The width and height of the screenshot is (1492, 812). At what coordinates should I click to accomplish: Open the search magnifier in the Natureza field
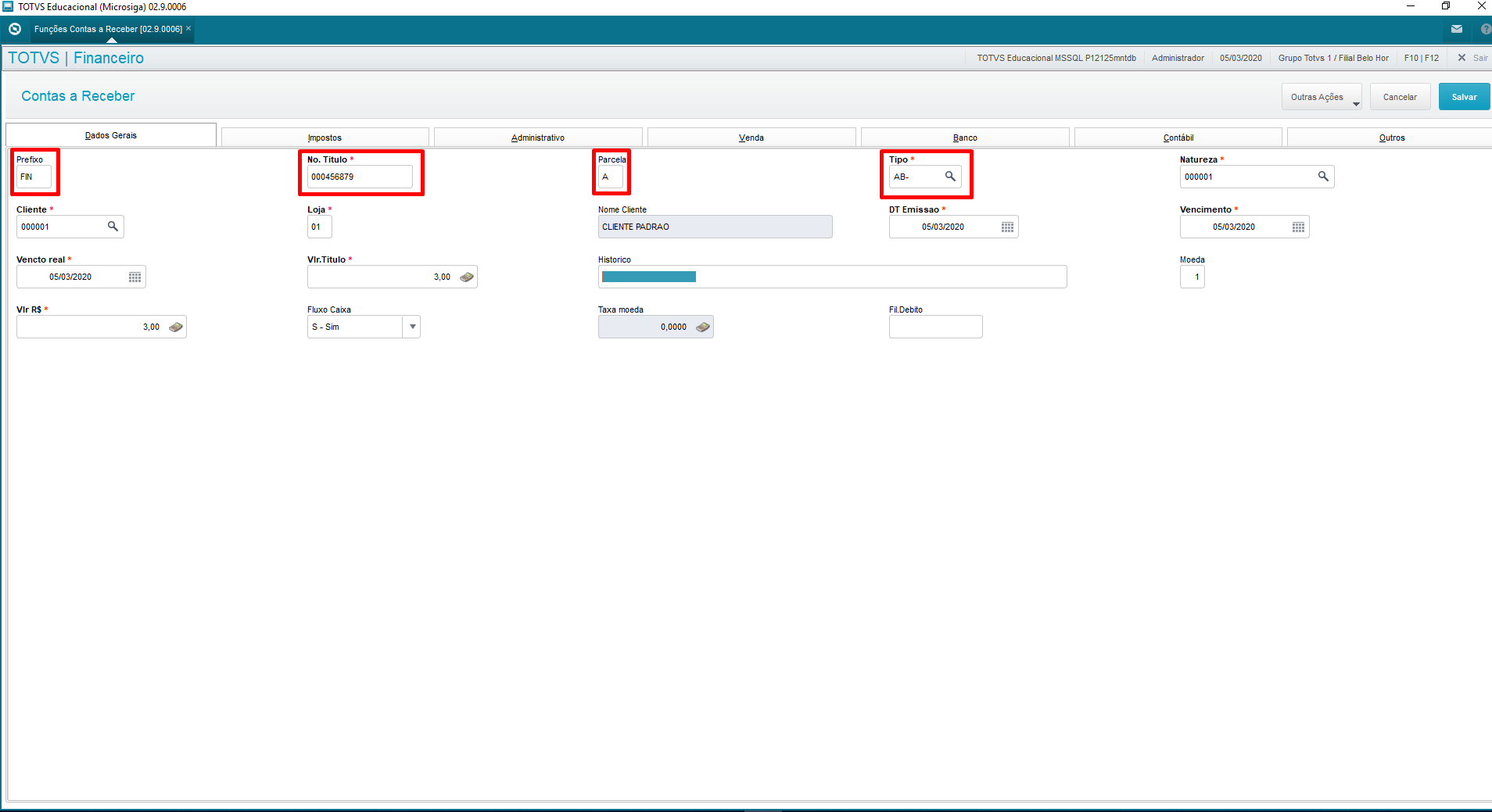coord(1323,177)
